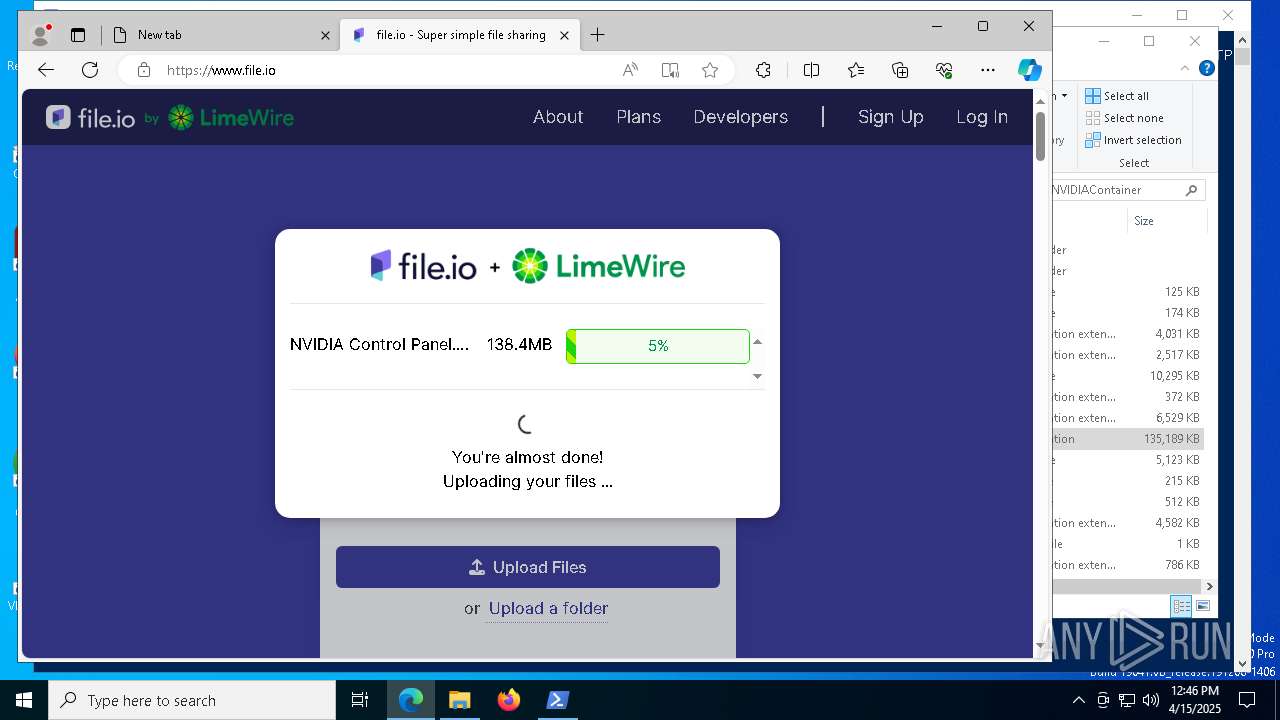
Task: Open Tab actions menu icon
Action: click(78, 35)
